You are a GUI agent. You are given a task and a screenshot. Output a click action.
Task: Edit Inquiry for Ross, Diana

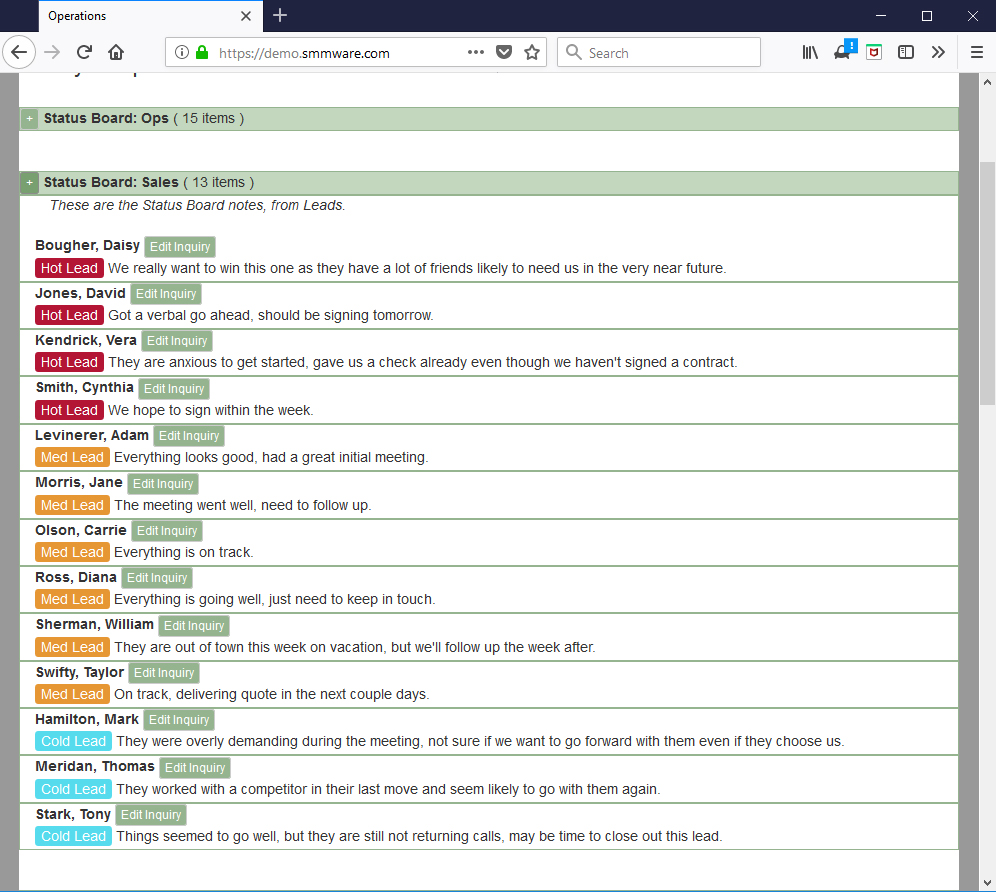[157, 578]
